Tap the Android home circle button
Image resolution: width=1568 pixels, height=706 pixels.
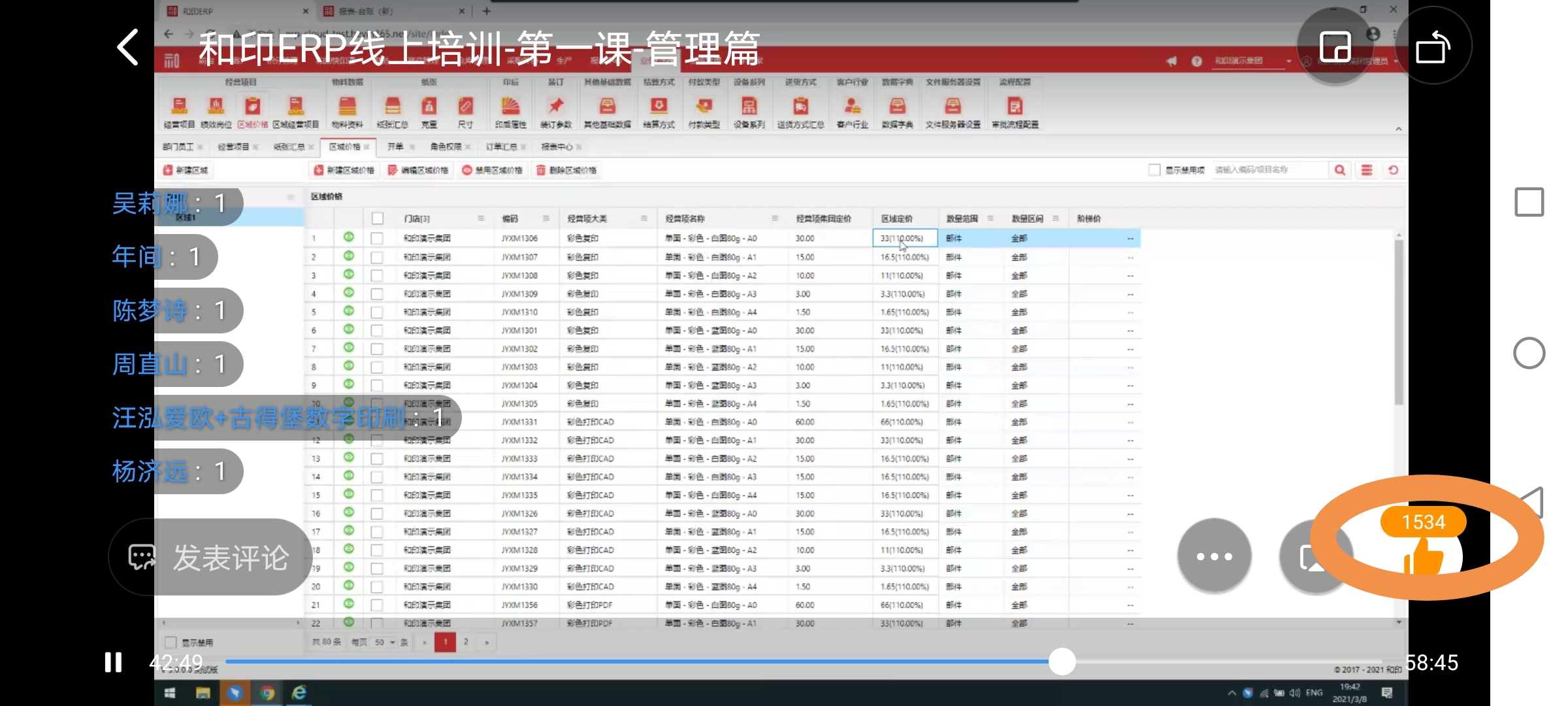click(x=1529, y=354)
